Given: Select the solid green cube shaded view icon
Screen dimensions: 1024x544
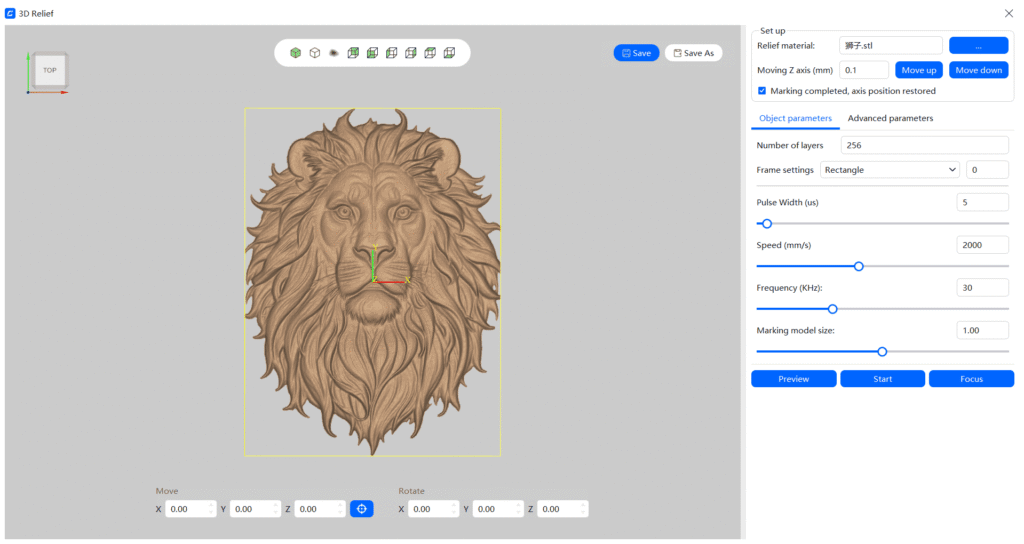Looking at the screenshot, I should coord(295,53).
